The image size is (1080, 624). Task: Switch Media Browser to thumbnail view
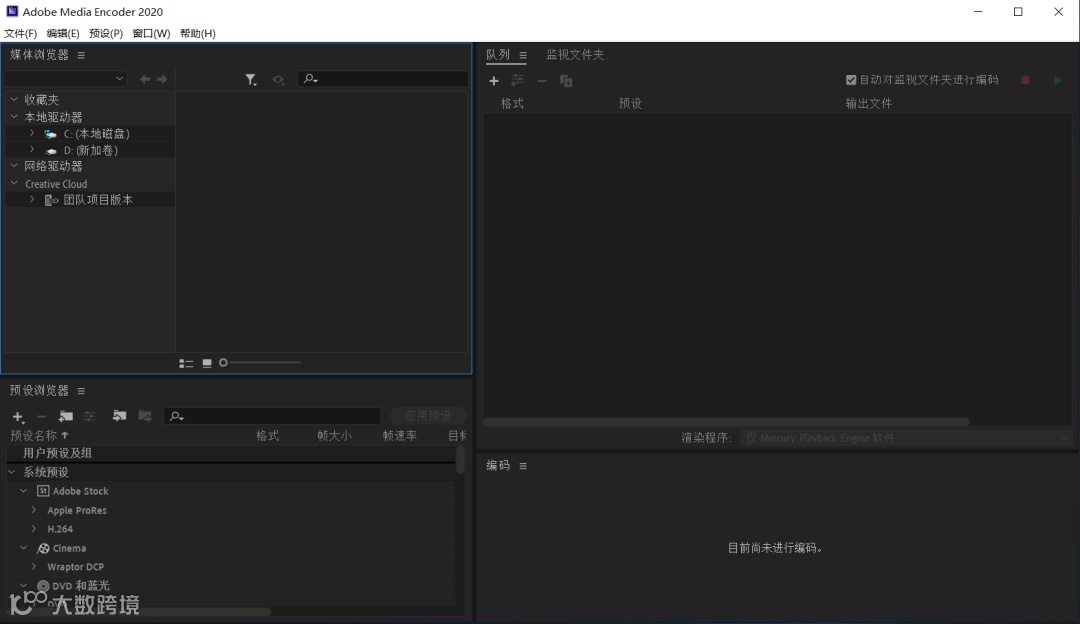click(x=207, y=363)
